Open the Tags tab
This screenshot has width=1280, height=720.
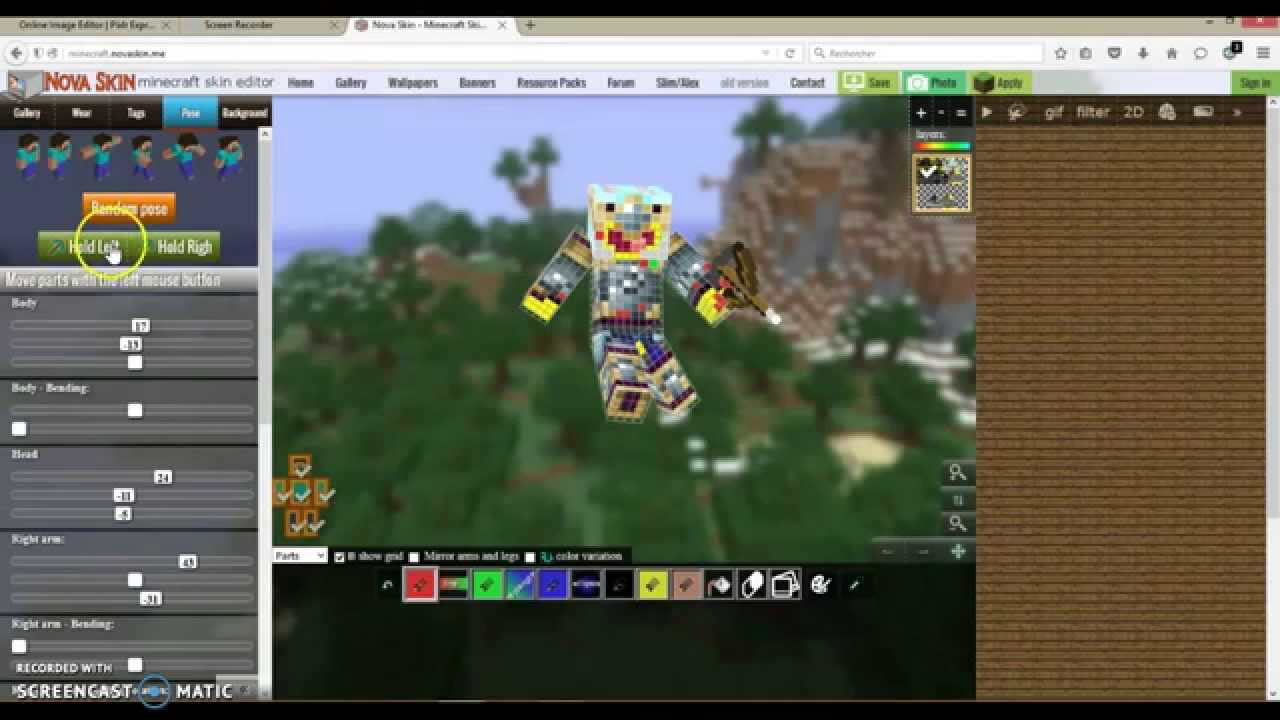pyautogui.click(x=136, y=113)
